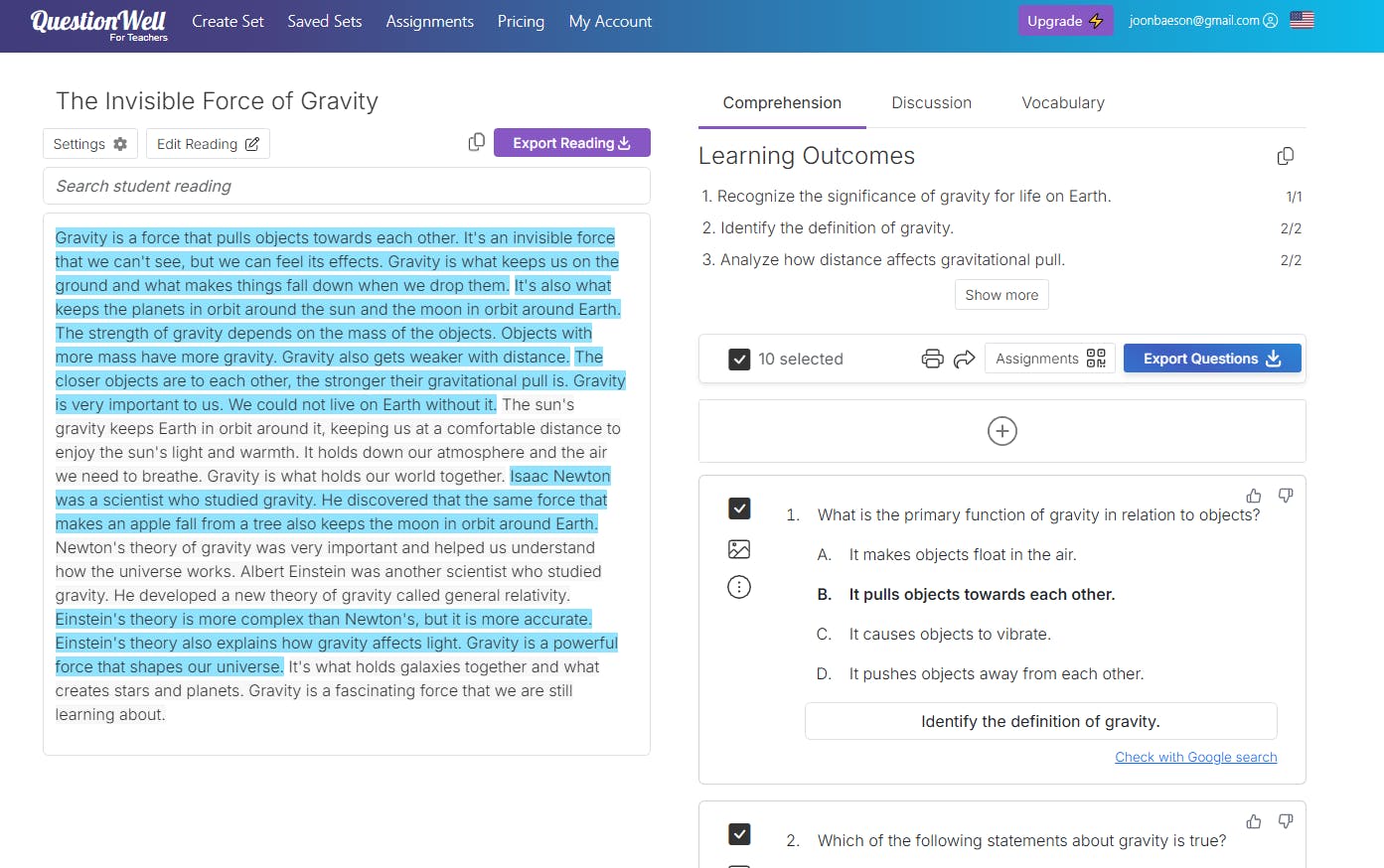Switch to the Discussion tab

click(x=931, y=103)
